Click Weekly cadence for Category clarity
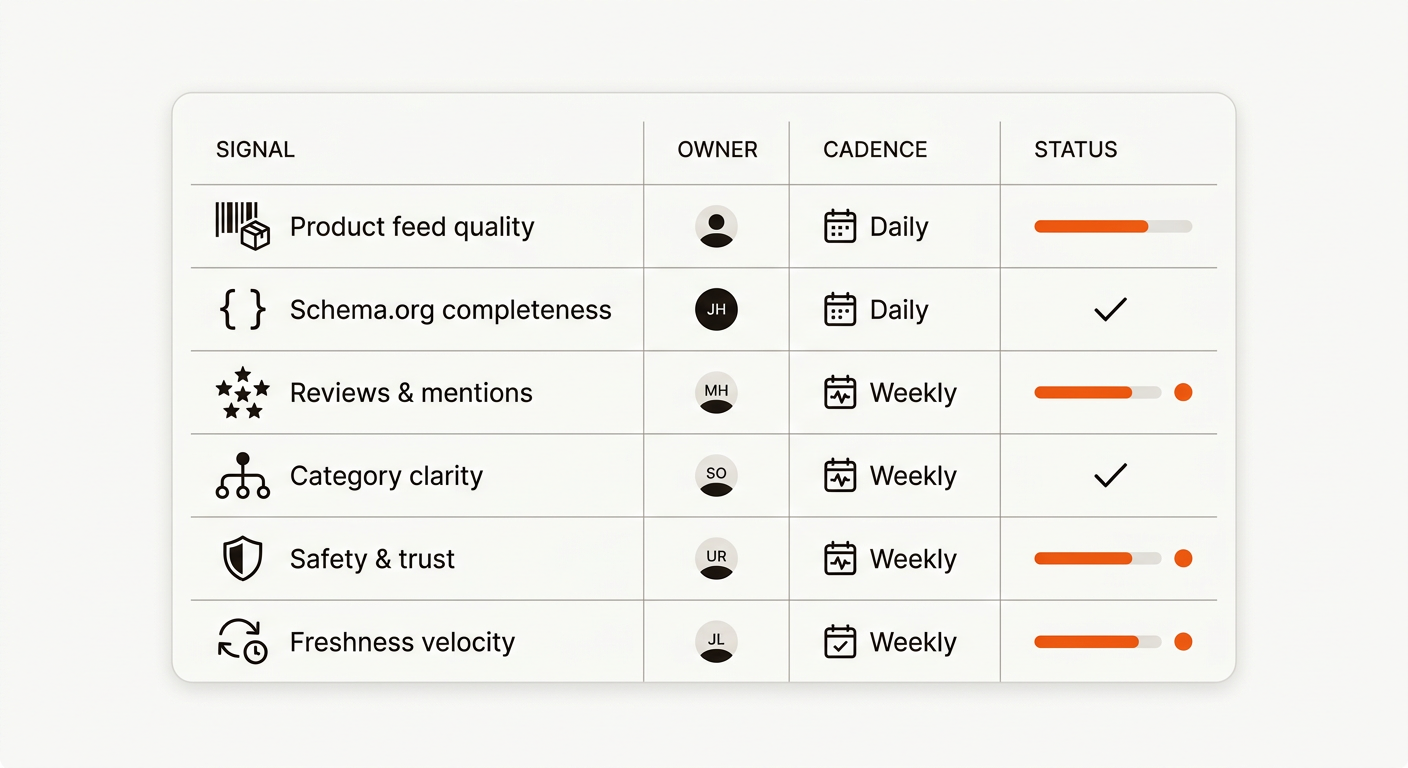The image size is (1408, 768). pos(913,476)
